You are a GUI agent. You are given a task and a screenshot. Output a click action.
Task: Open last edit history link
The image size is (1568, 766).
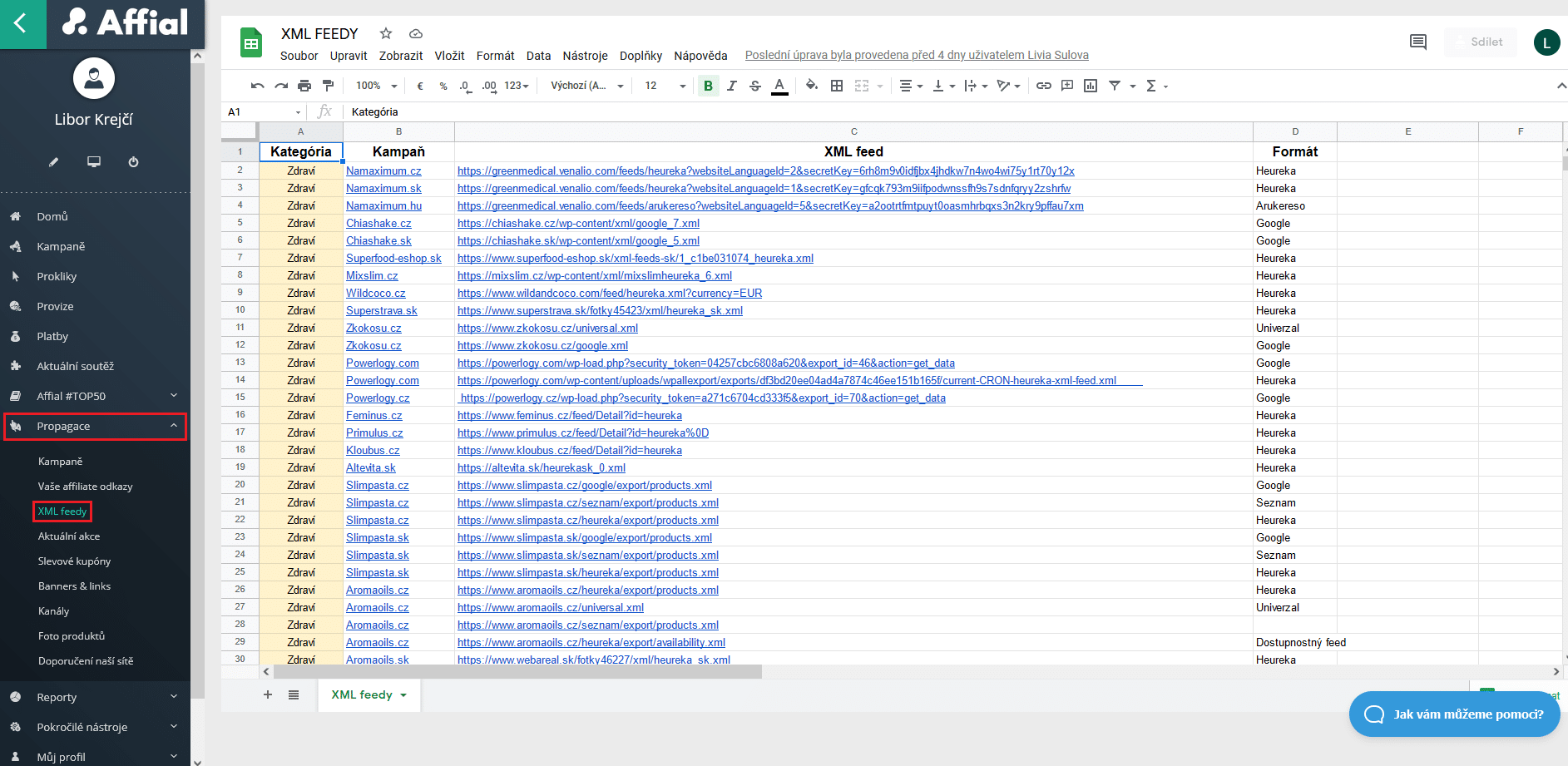917,55
